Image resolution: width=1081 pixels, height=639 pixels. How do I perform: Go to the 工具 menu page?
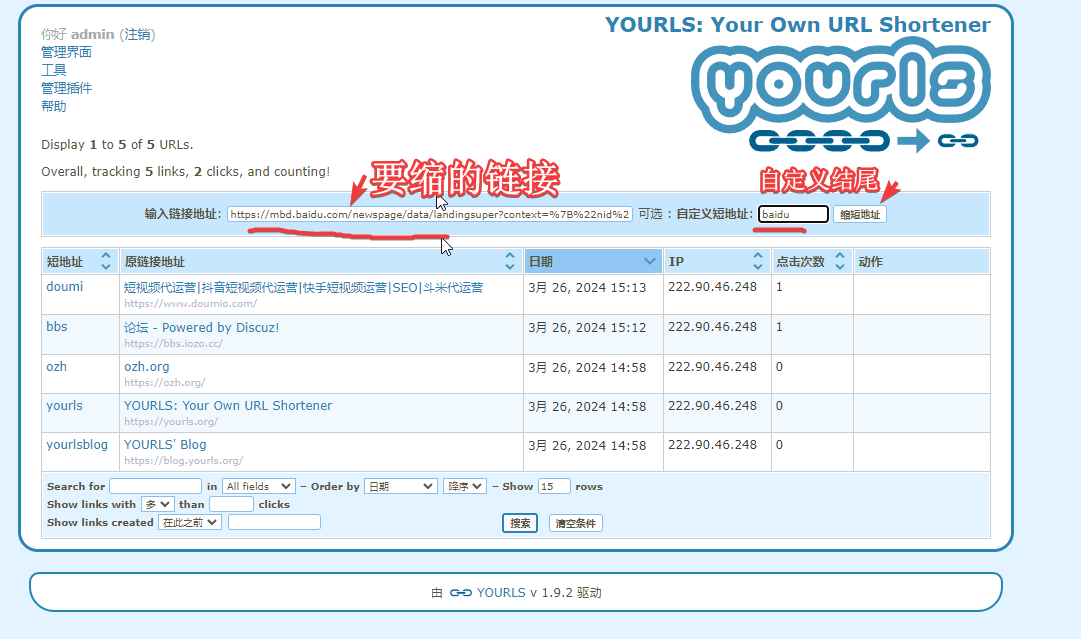coord(54,70)
